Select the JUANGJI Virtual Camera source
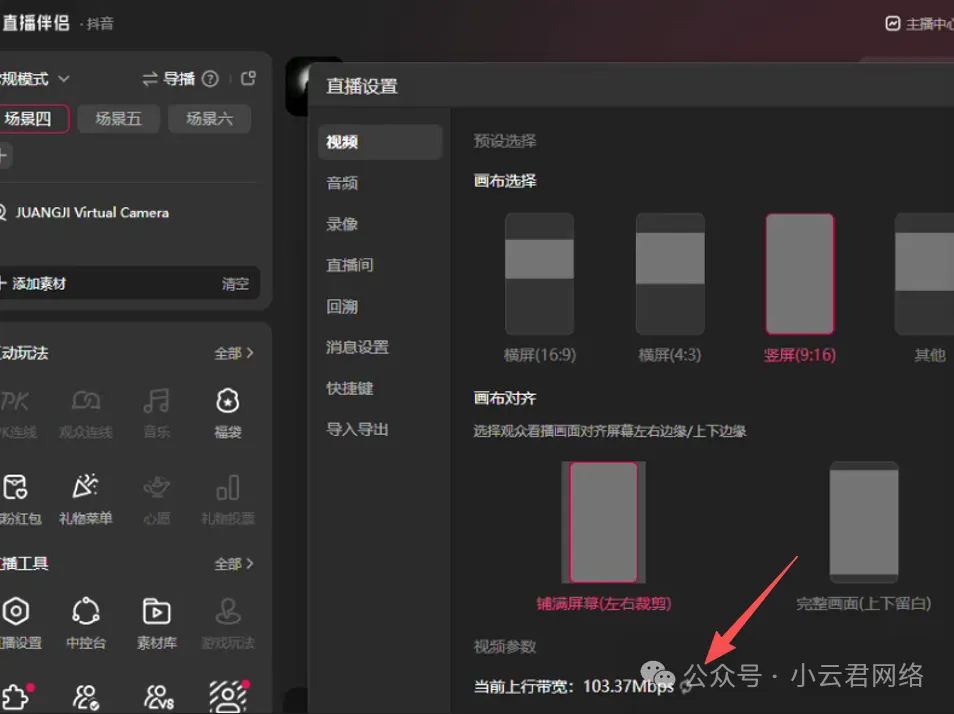Image resolution: width=954 pixels, height=714 pixels. pos(92,213)
